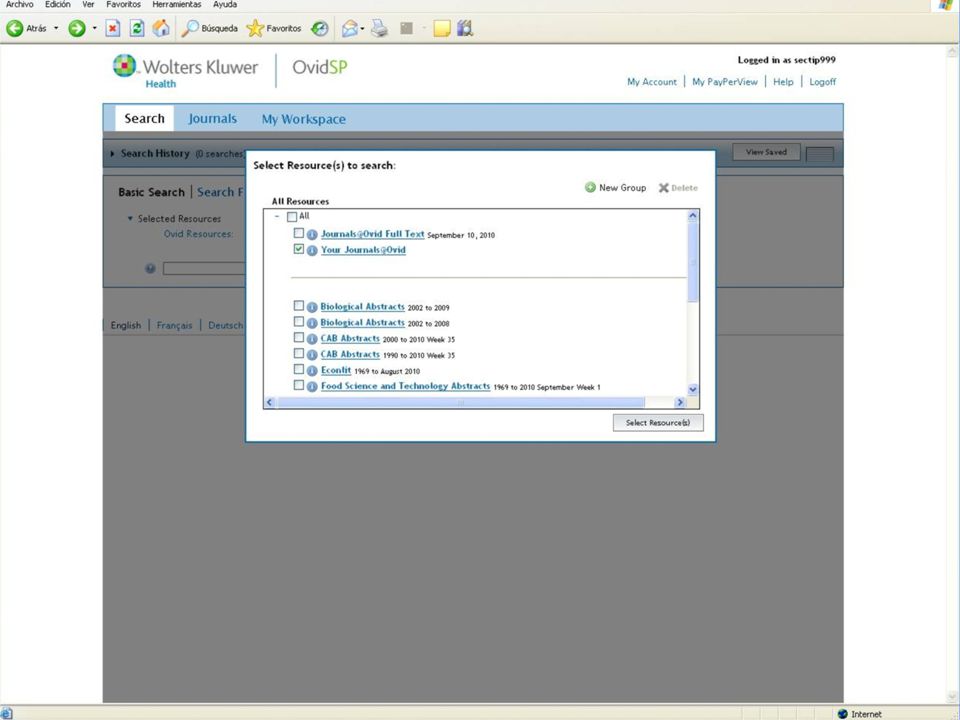960x720 pixels.
Task: Expand the Search History panel triangle
Action: click(x=112, y=154)
